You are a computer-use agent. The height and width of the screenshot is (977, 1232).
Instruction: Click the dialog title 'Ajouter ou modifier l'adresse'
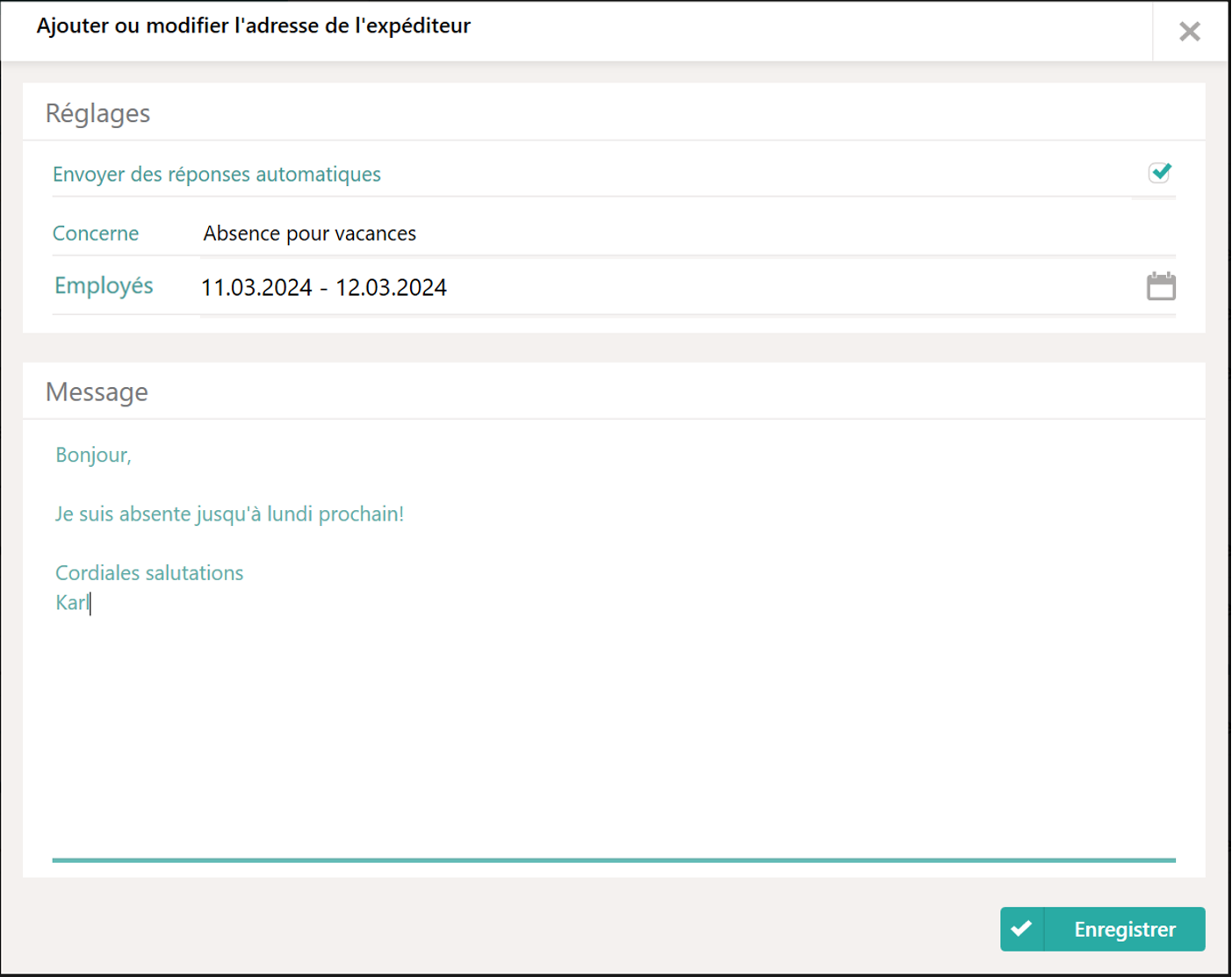pyautogui.click(x=253, y=25)
